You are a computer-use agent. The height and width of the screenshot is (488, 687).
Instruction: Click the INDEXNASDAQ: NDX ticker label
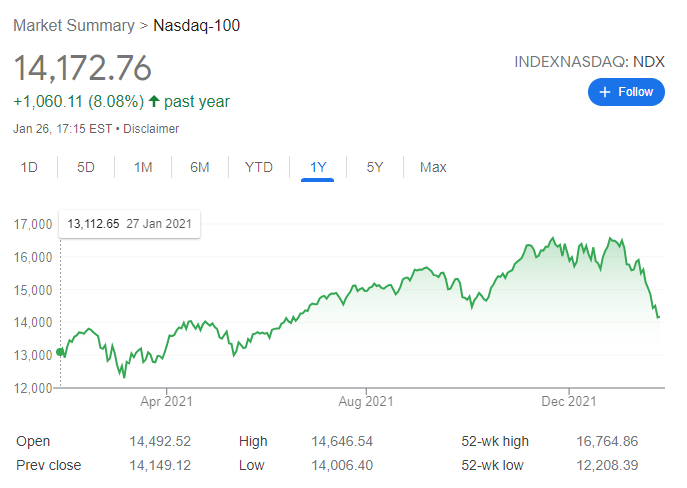(x=589, y=62)
